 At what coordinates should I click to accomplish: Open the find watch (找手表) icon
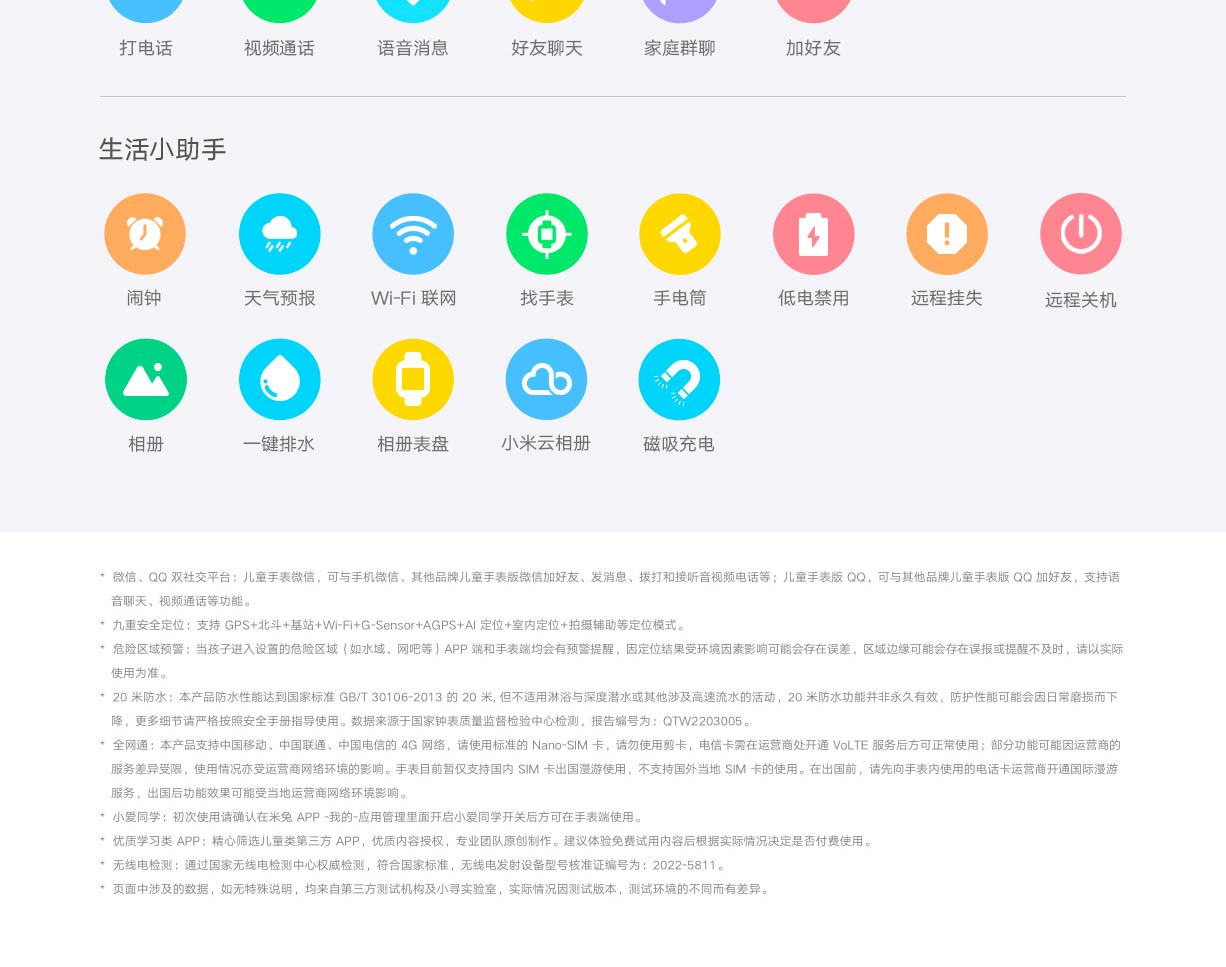point(546,234)
